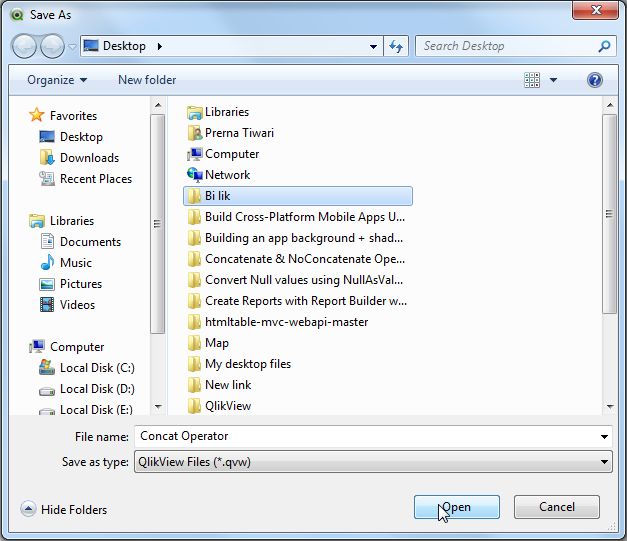Select Local Disk (C:) in sidebar
This screenshot has width=627, height=541.
click(x=86, y=368)
